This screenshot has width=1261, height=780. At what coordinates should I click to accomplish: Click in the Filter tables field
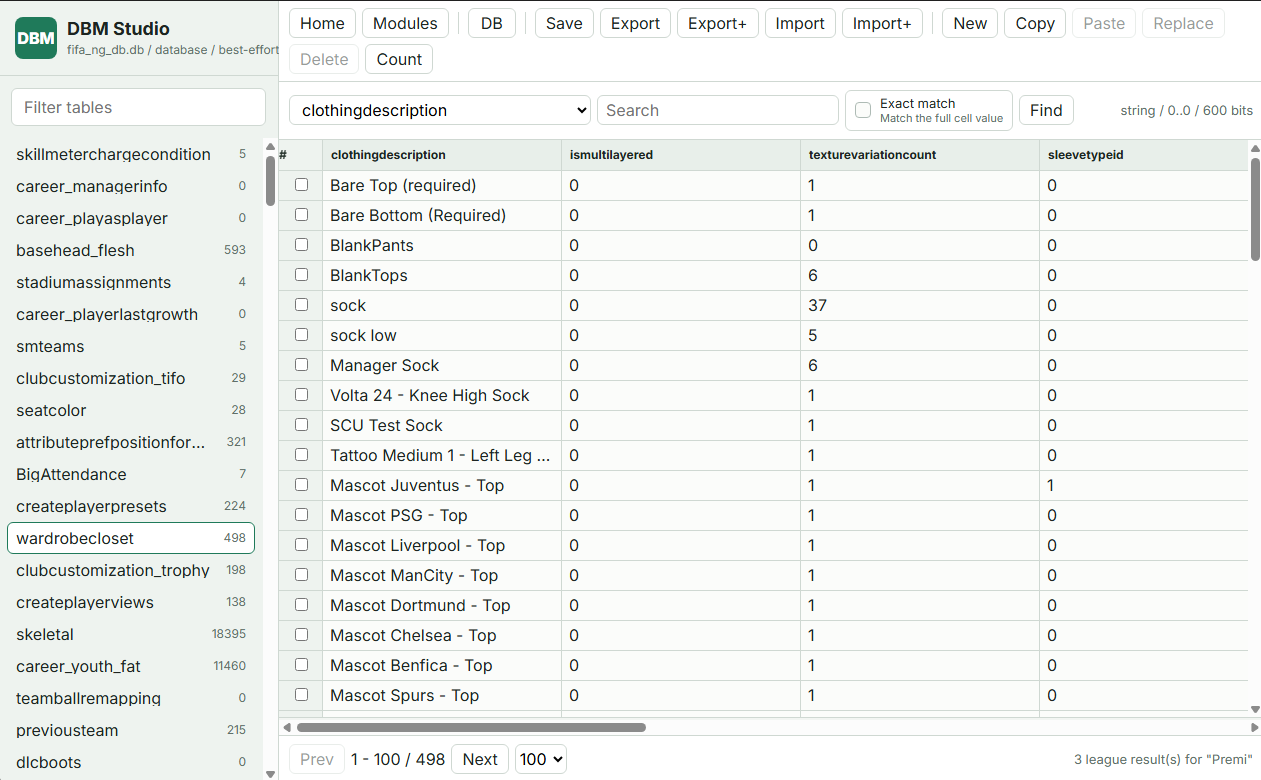138,107
